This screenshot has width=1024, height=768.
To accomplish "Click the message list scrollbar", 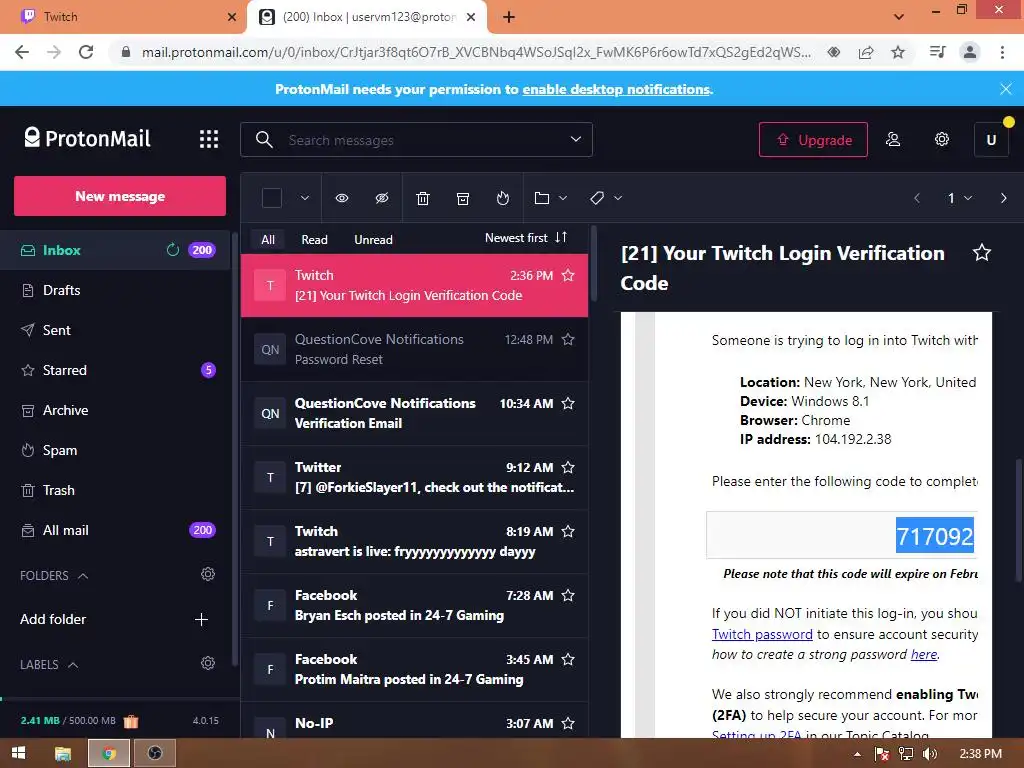I will click(594, 263).
